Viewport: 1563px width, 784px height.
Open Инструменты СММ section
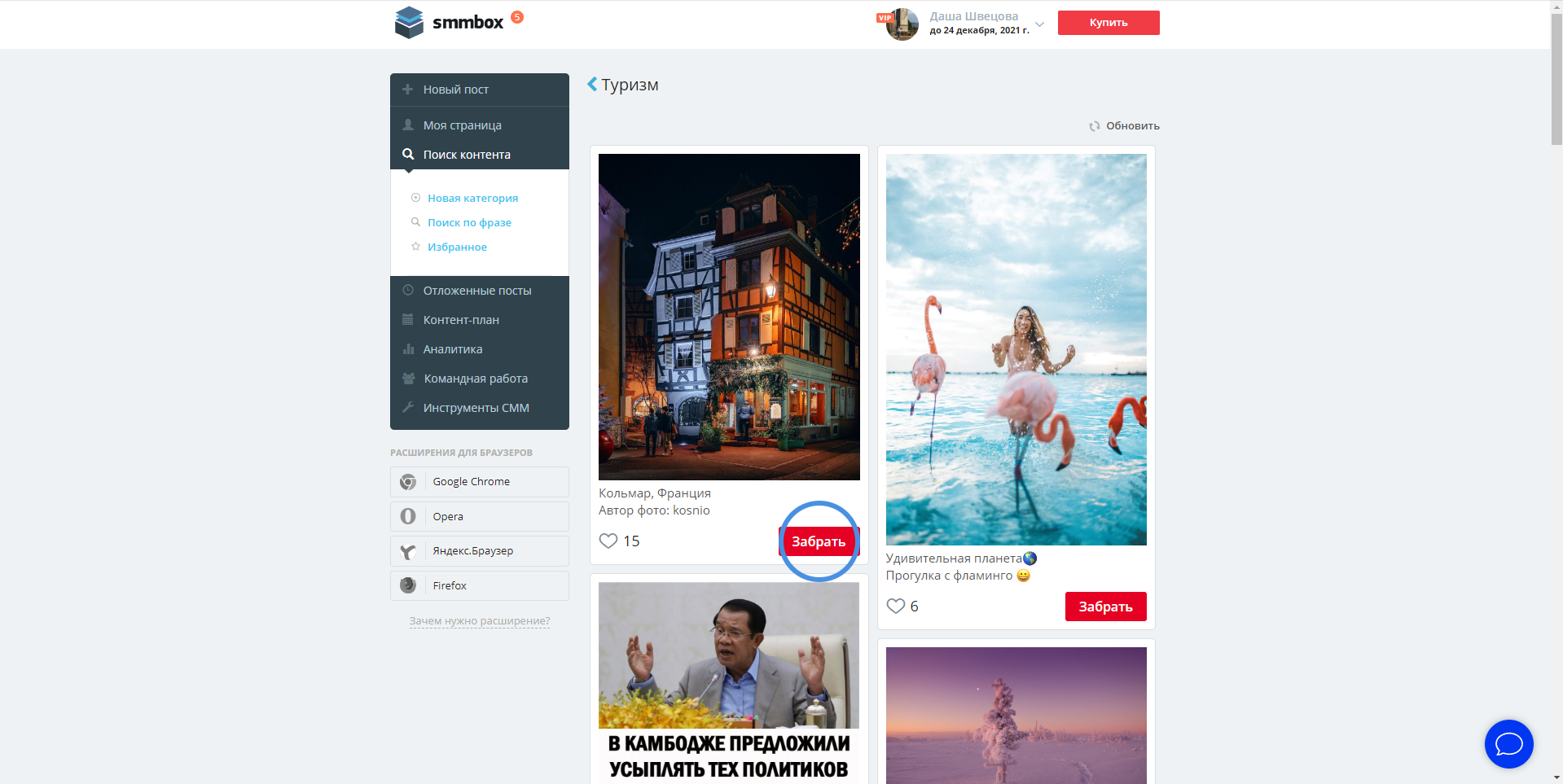(x=480, y=408)
